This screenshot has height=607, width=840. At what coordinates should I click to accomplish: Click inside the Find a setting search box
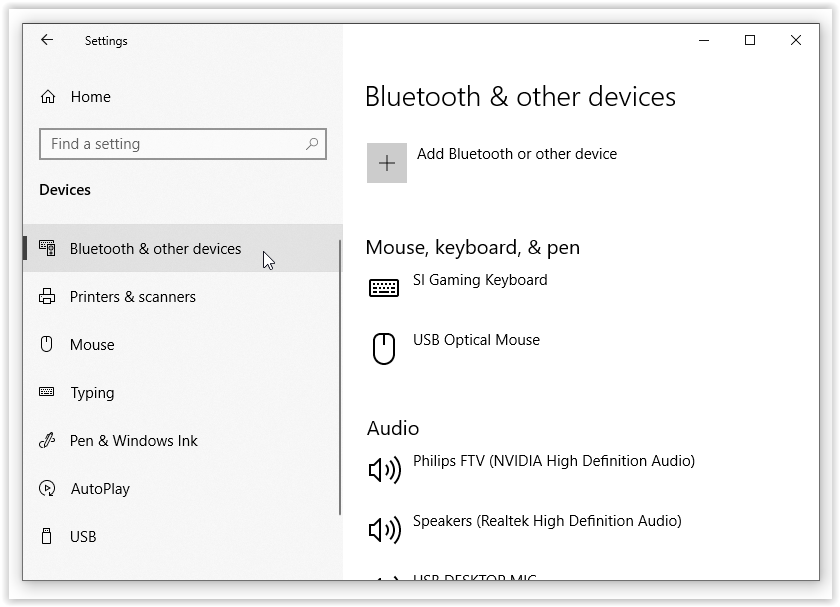(183, 144)
